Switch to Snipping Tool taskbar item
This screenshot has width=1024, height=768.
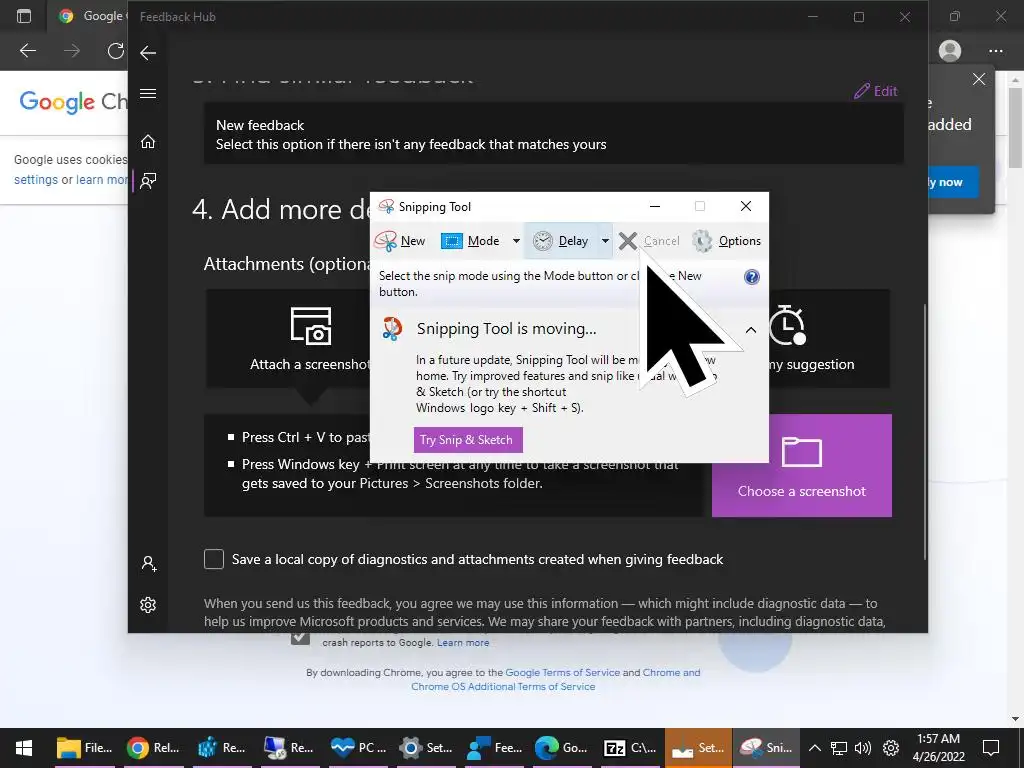point(766,748)
